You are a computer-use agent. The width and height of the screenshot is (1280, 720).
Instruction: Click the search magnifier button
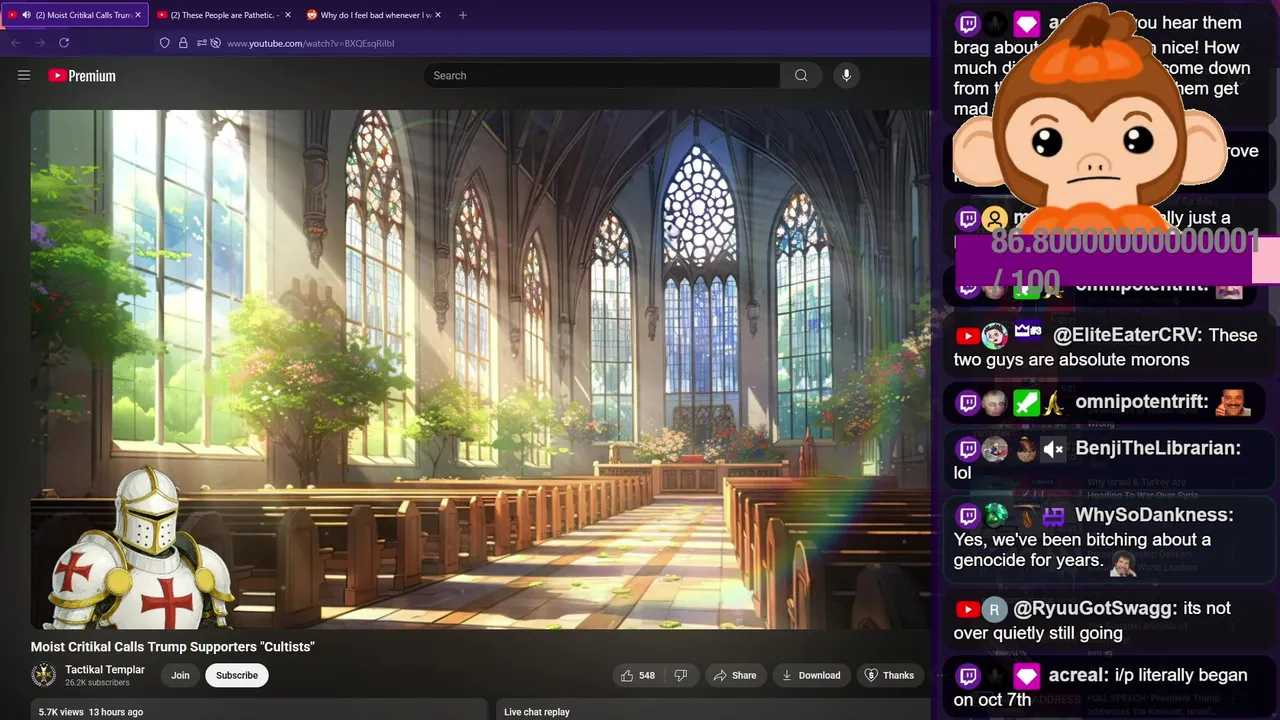pos(801,76)
